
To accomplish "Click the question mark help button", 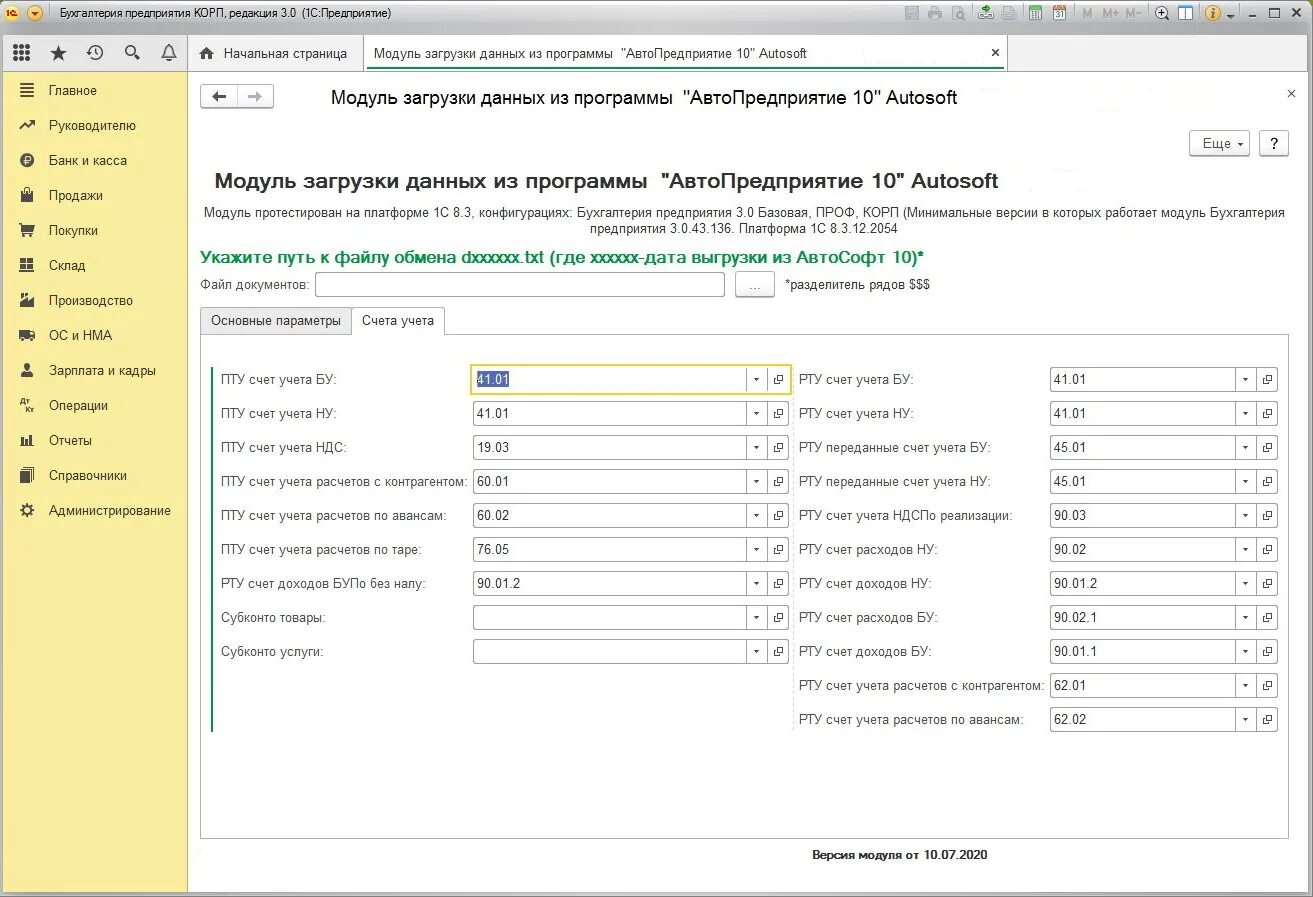I will coord(1273,144).
